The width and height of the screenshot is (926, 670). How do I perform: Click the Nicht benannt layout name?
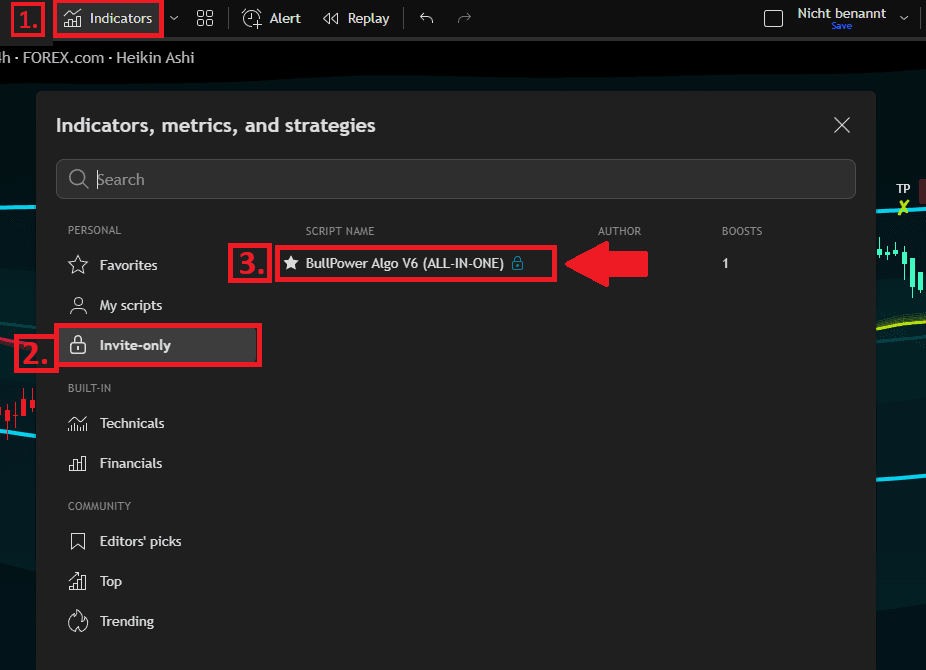[841, 14]
